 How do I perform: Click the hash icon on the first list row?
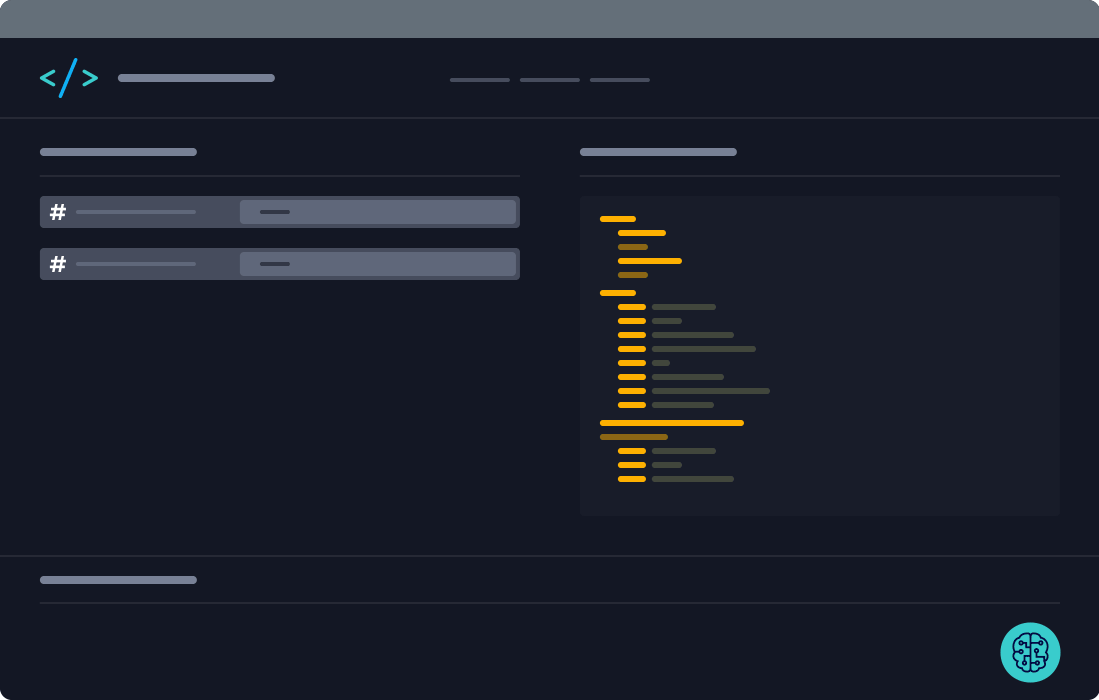tap(58, 211)
